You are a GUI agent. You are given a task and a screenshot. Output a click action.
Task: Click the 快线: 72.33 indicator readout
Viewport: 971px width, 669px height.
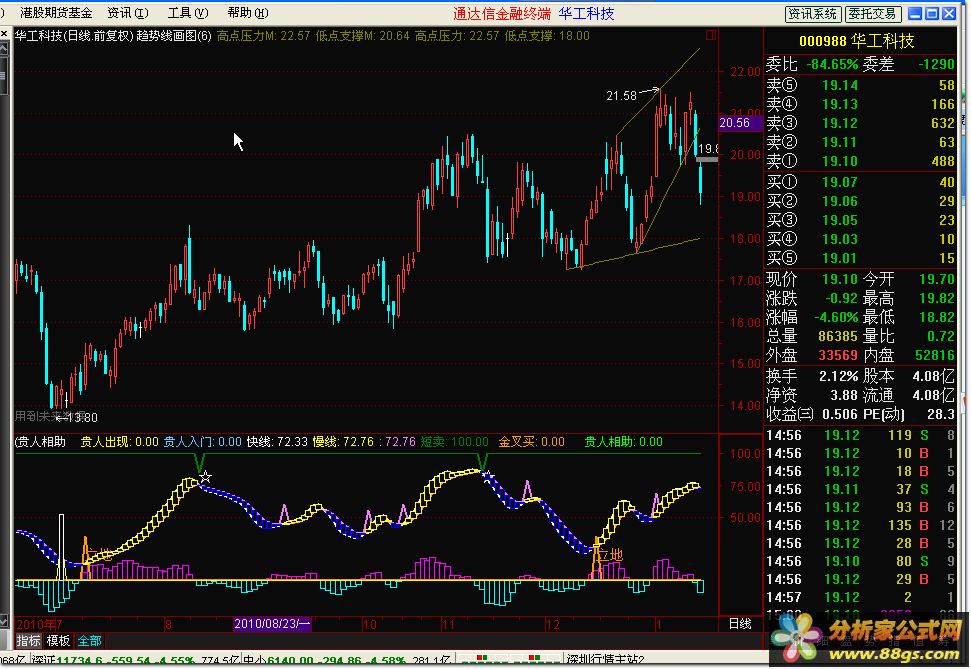click(277, 442)
